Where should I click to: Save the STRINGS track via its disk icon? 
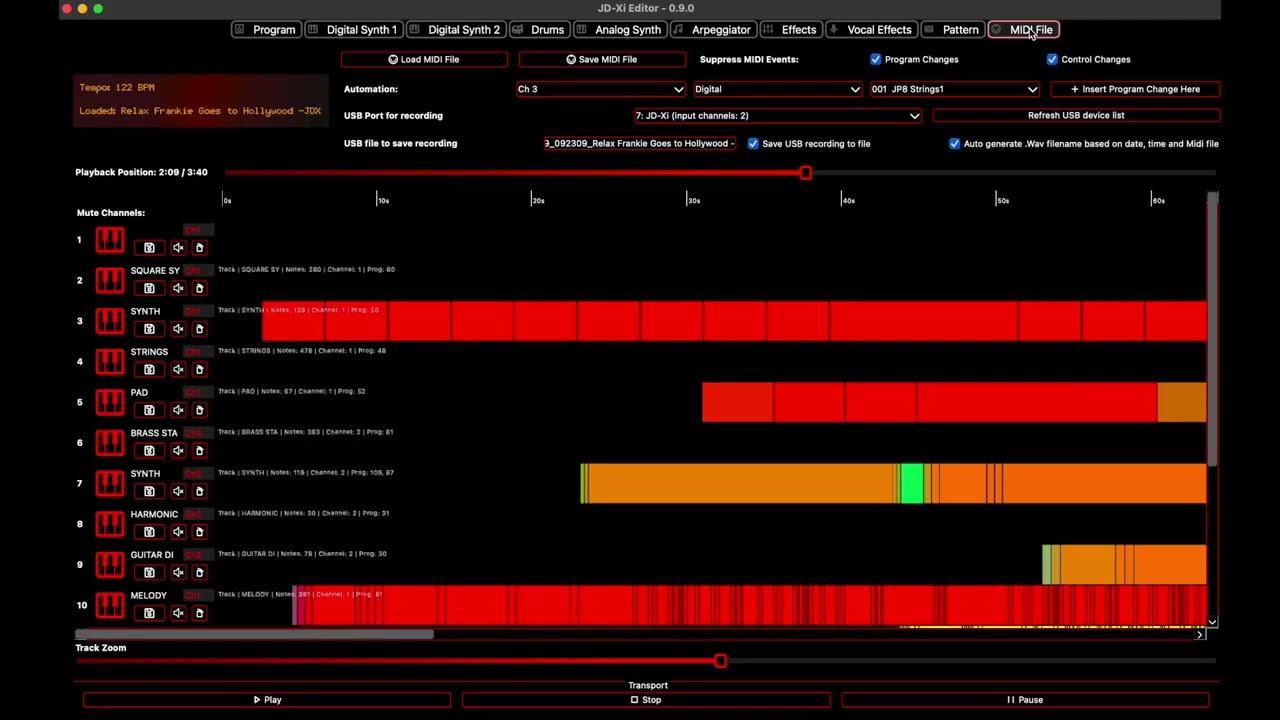(x=149, y=369)
